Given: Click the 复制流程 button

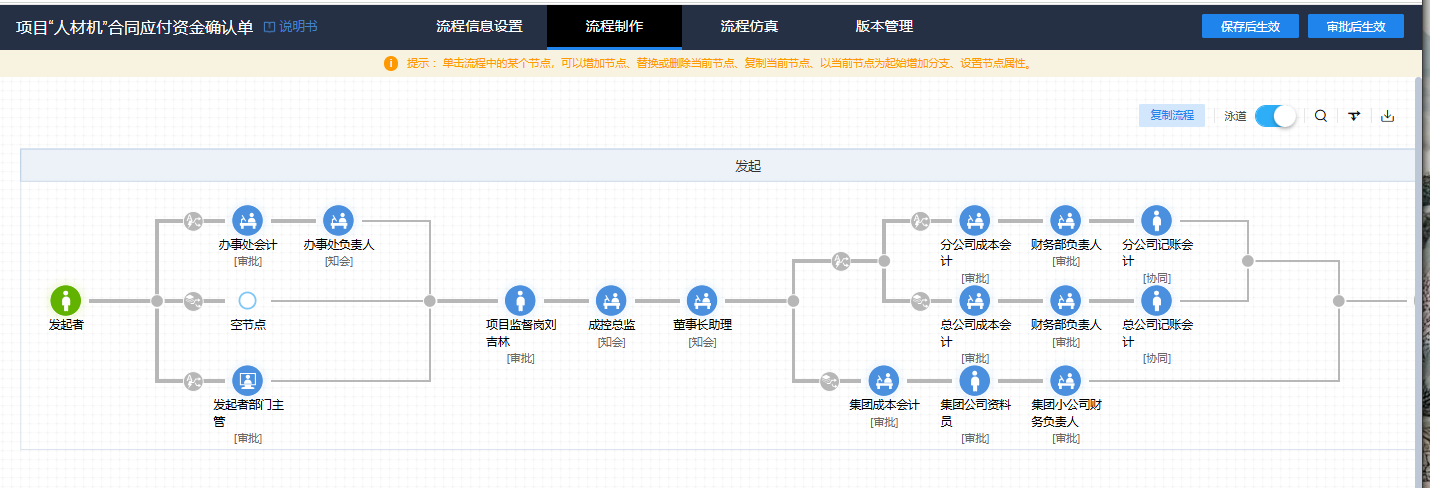Looking at the screenshot, I should point(1172,115).
